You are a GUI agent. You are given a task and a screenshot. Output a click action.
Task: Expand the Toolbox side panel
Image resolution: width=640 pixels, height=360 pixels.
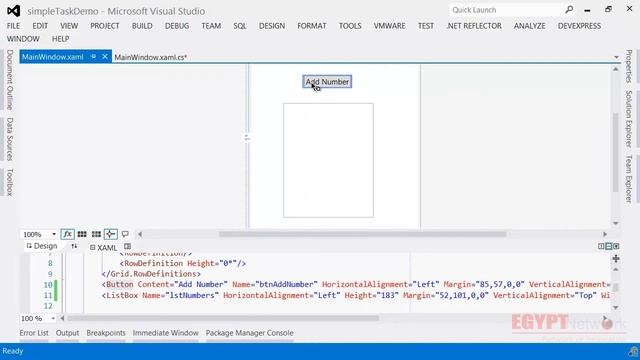pos(10,182)
